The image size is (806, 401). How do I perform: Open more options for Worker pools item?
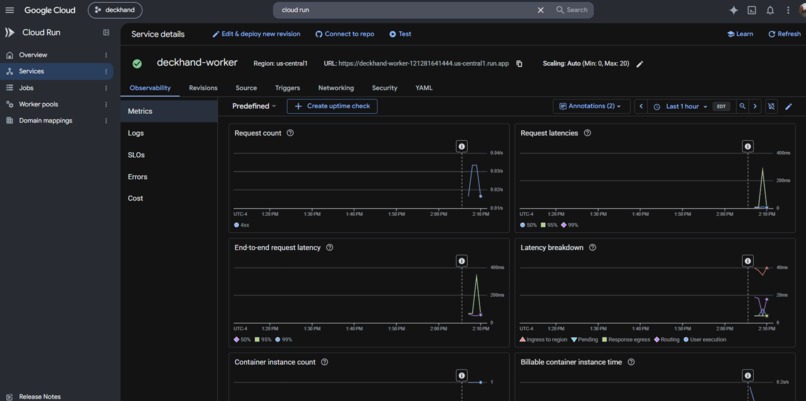tap(106, 104)
